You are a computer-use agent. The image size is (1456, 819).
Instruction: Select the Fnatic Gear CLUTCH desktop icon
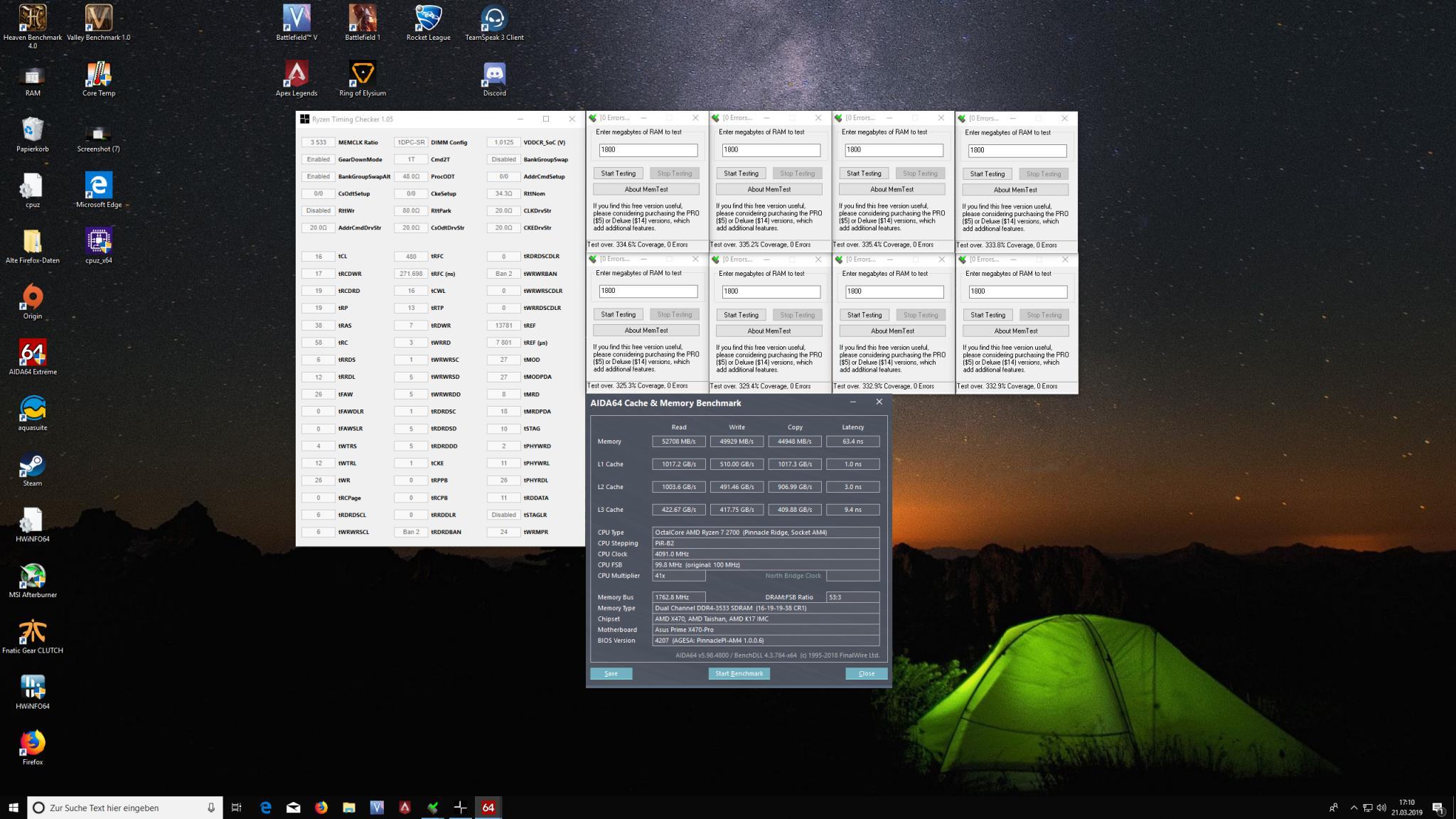click(x=33, y=636)
